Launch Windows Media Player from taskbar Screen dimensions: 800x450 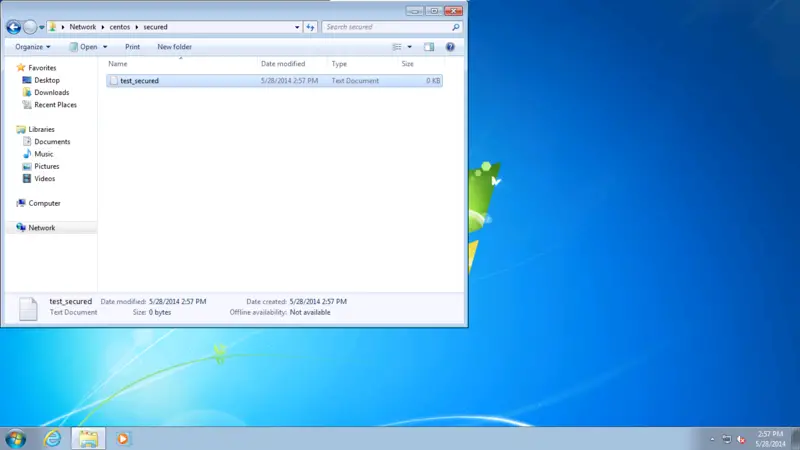(x=123, y=439)
